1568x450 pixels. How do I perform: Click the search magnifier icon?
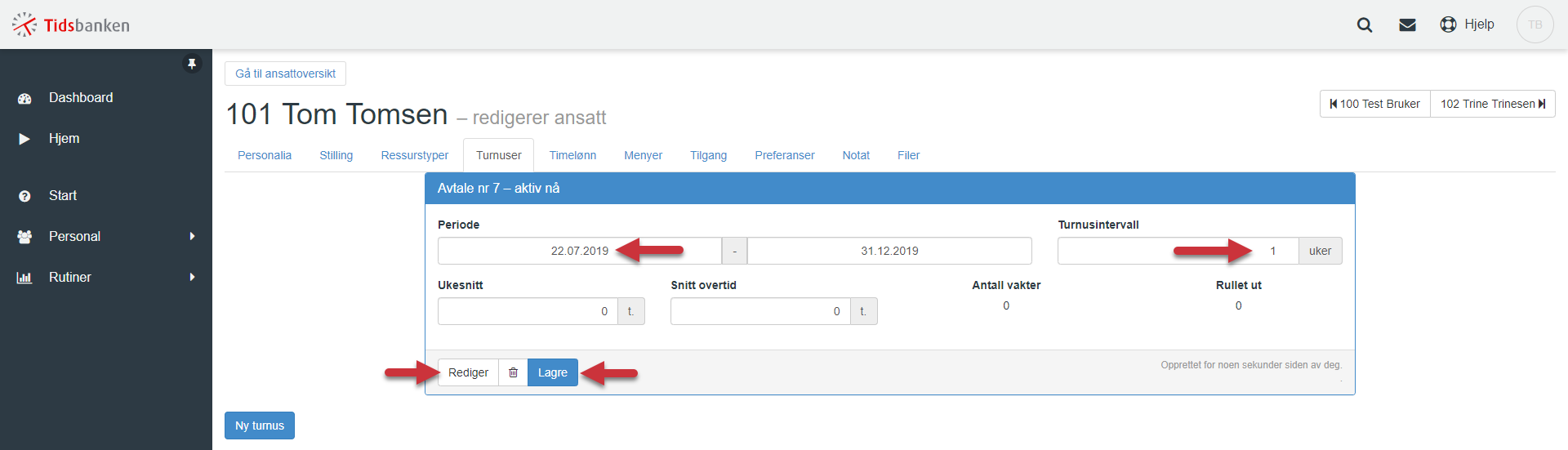tap(1364, 25)
